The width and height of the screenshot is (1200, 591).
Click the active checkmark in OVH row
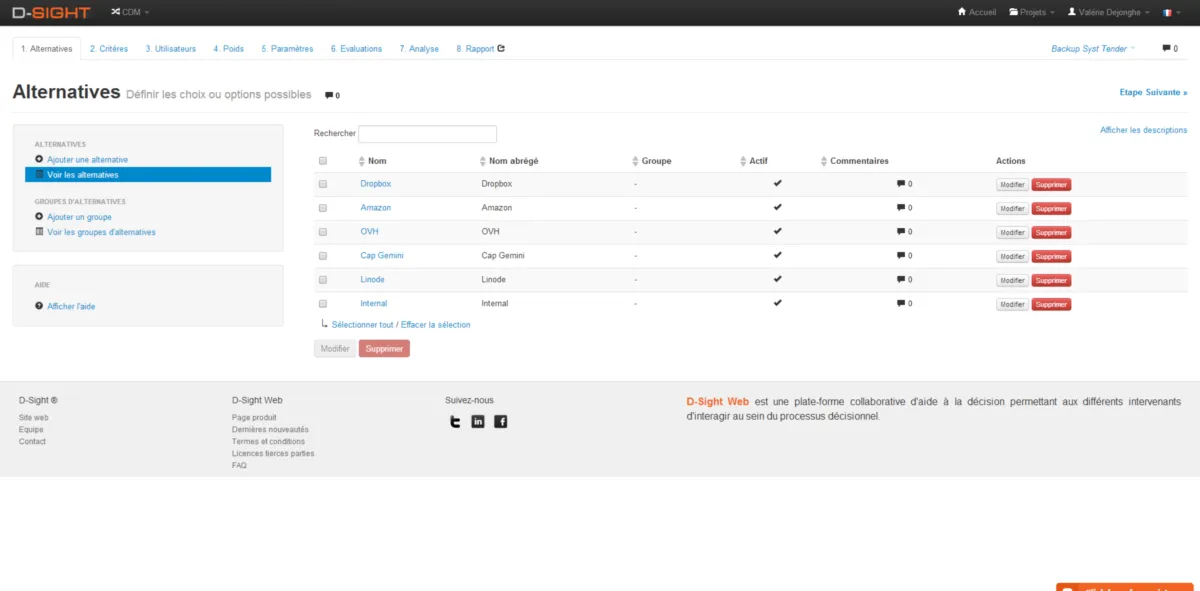[x=777, y=231]
